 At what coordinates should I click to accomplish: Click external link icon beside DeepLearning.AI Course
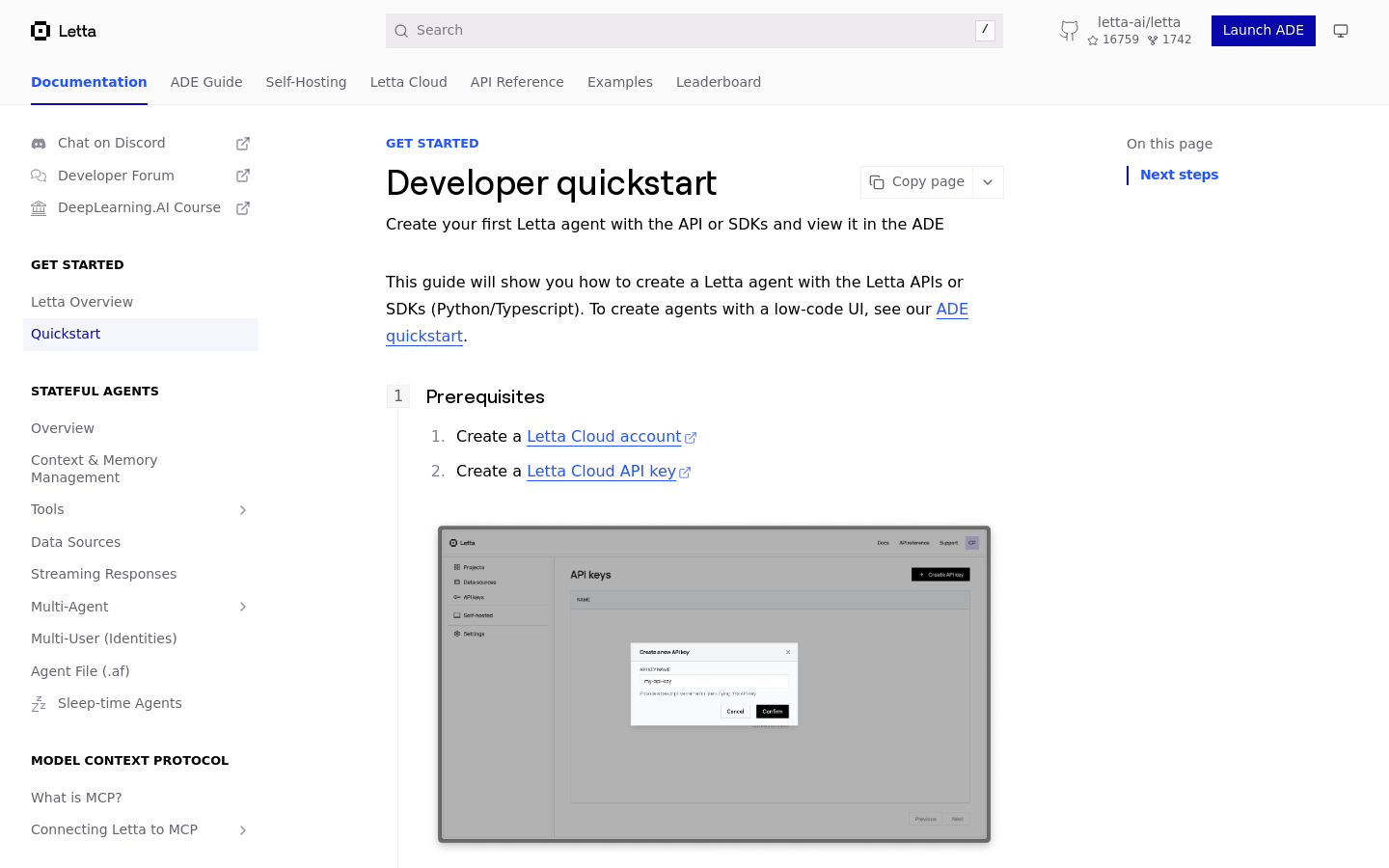point(243,208)
